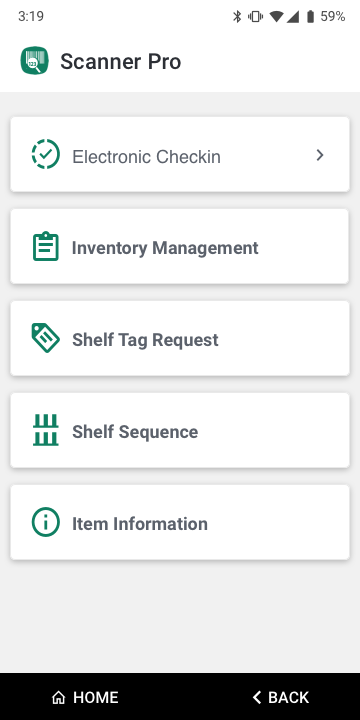Tap the Scanner Pro barcode app logo

tap(34, 61)
